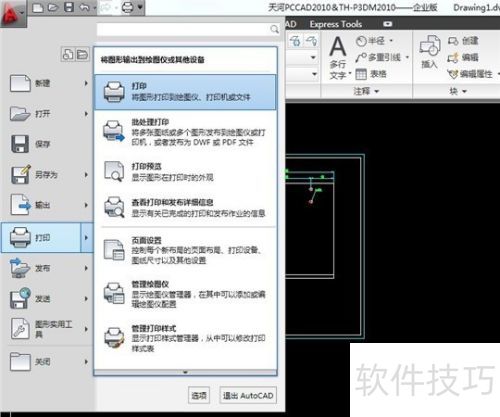500x417 pixels.
Task: Click the search magnifier icon
Action: 274,29
